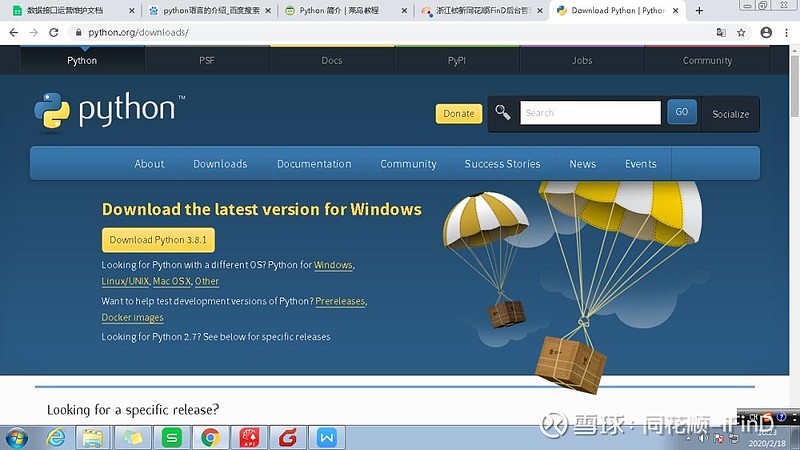Image resolution: width=800 pixels, height=450 pixels.
Task: Open the red API app on the taskbar
Action: tap(249, 438)
